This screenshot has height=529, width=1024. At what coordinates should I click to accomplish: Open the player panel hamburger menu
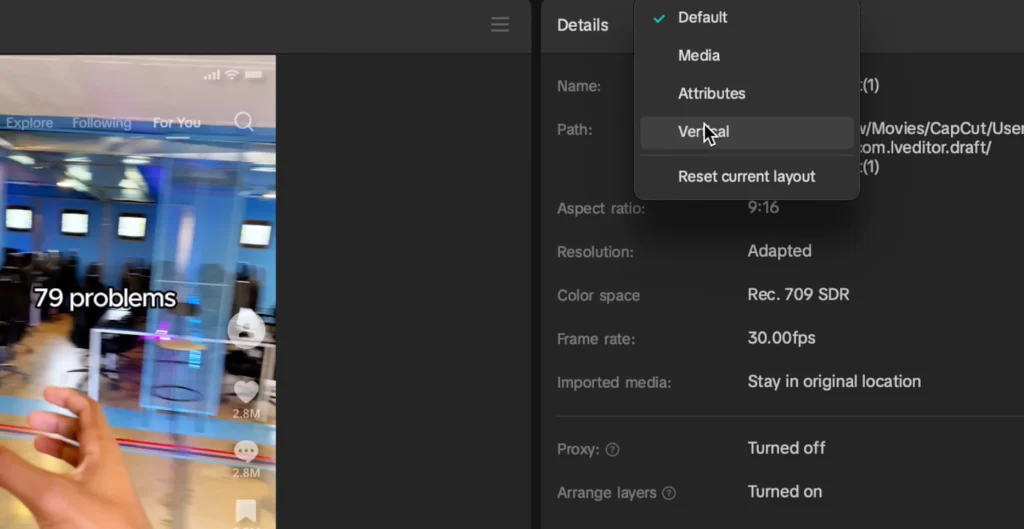point(500,25)
